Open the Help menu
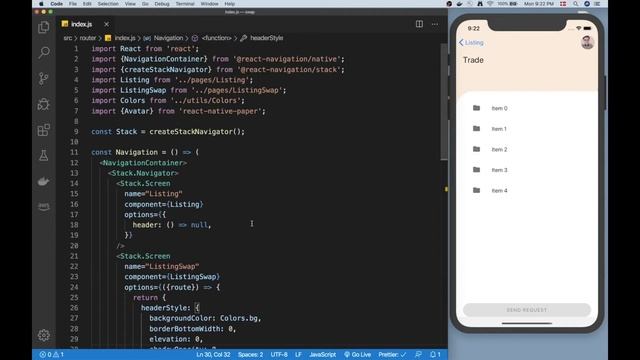 [x=229, y=4]
